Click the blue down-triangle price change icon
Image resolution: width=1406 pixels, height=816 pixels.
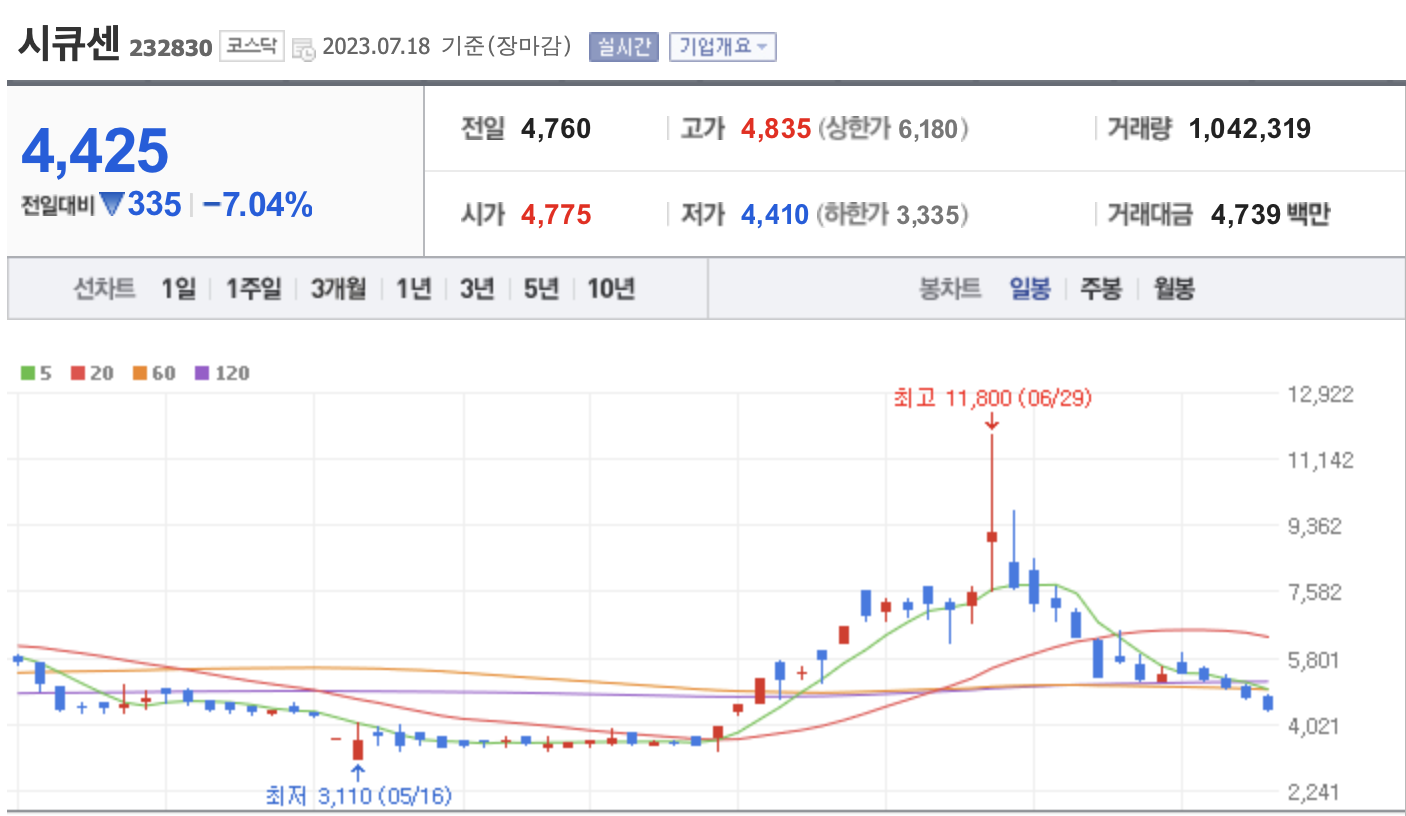point(111,205)
